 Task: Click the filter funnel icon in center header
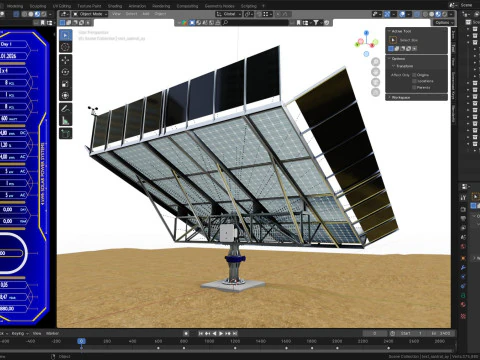[316, 23]
